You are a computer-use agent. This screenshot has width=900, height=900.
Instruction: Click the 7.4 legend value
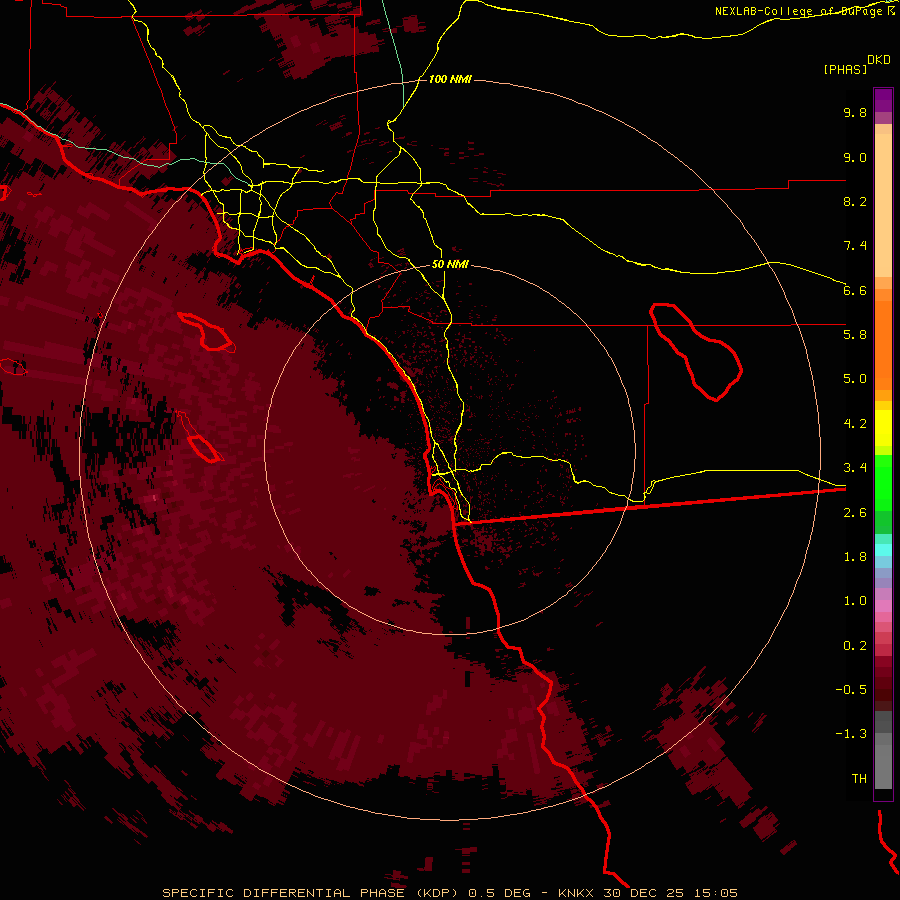[855, 246]
